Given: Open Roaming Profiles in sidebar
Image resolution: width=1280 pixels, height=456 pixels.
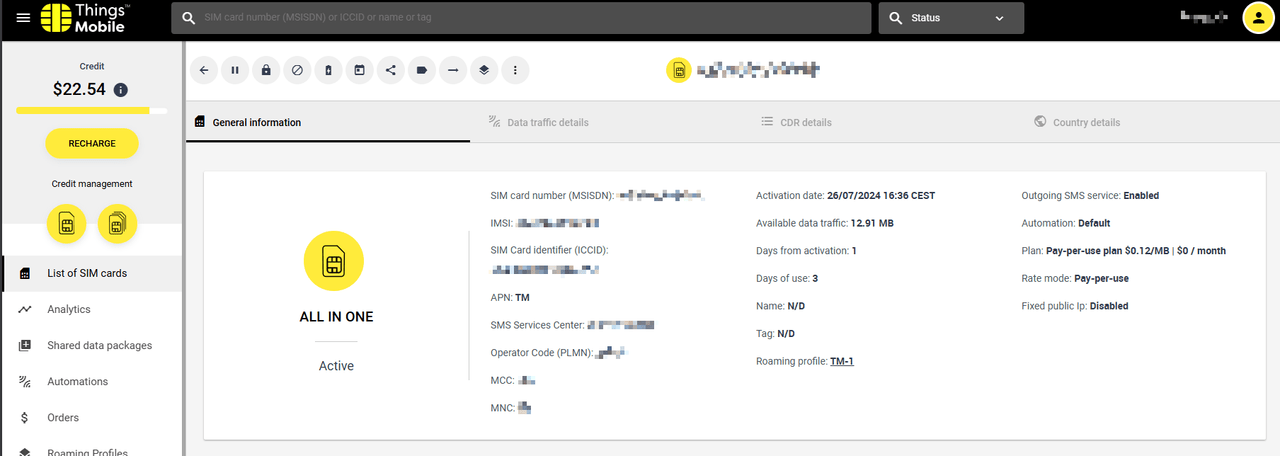Looking at the screenshot, I should [91, 450].
